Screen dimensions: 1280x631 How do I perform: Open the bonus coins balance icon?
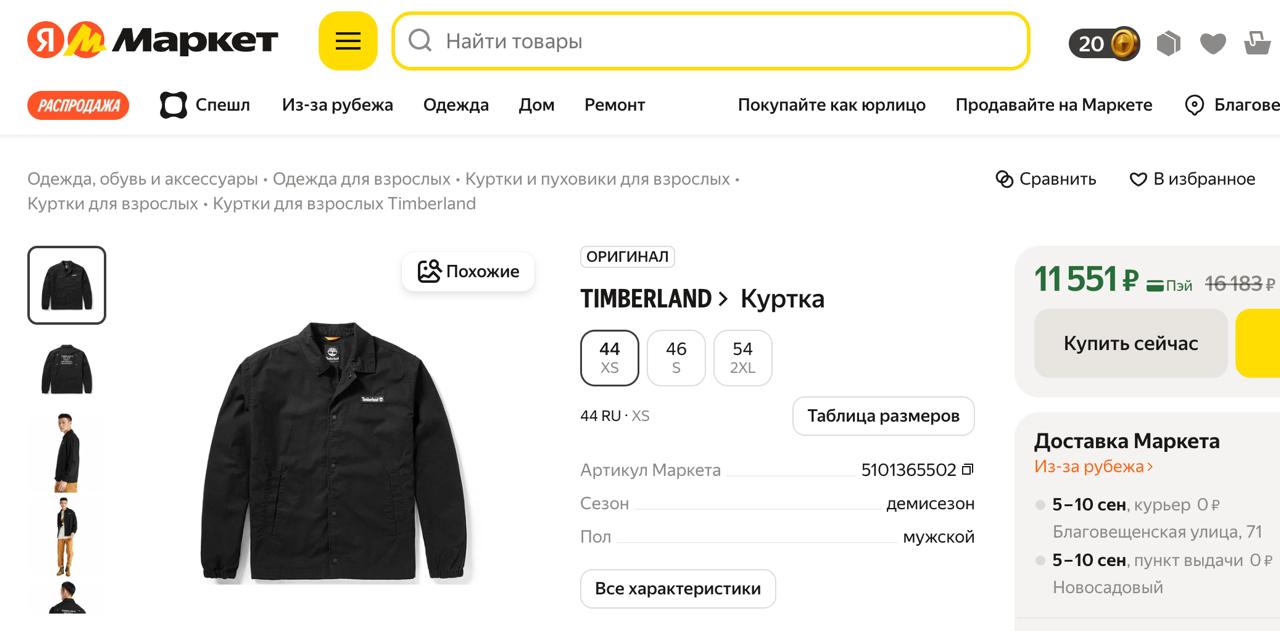point(1105,43)
